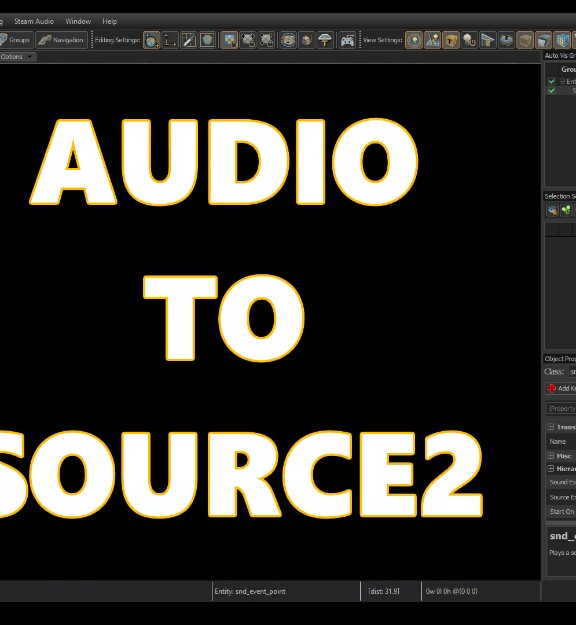This screenshot has height=625, width=576.
Task: Select the Sound Event property row
Action: (561, 482)
